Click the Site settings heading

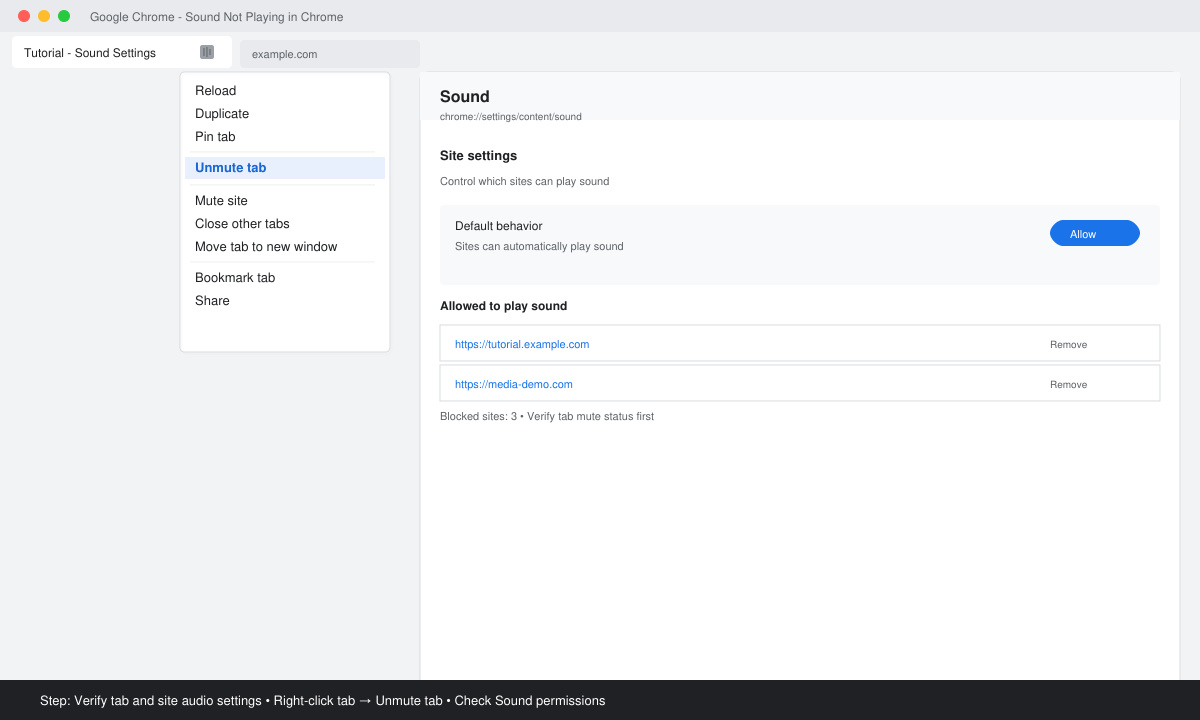tap(479, 156)
